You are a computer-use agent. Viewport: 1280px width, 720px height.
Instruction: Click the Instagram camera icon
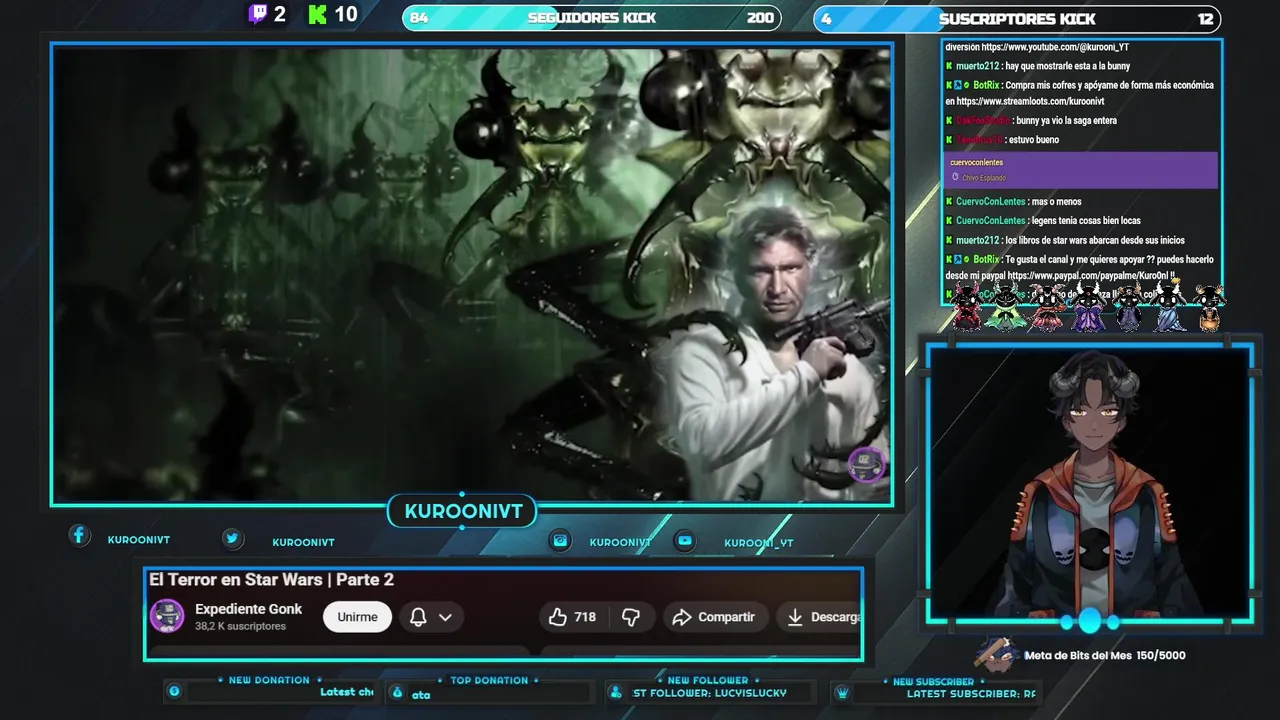pyautogui.click(x=561, y=540)
